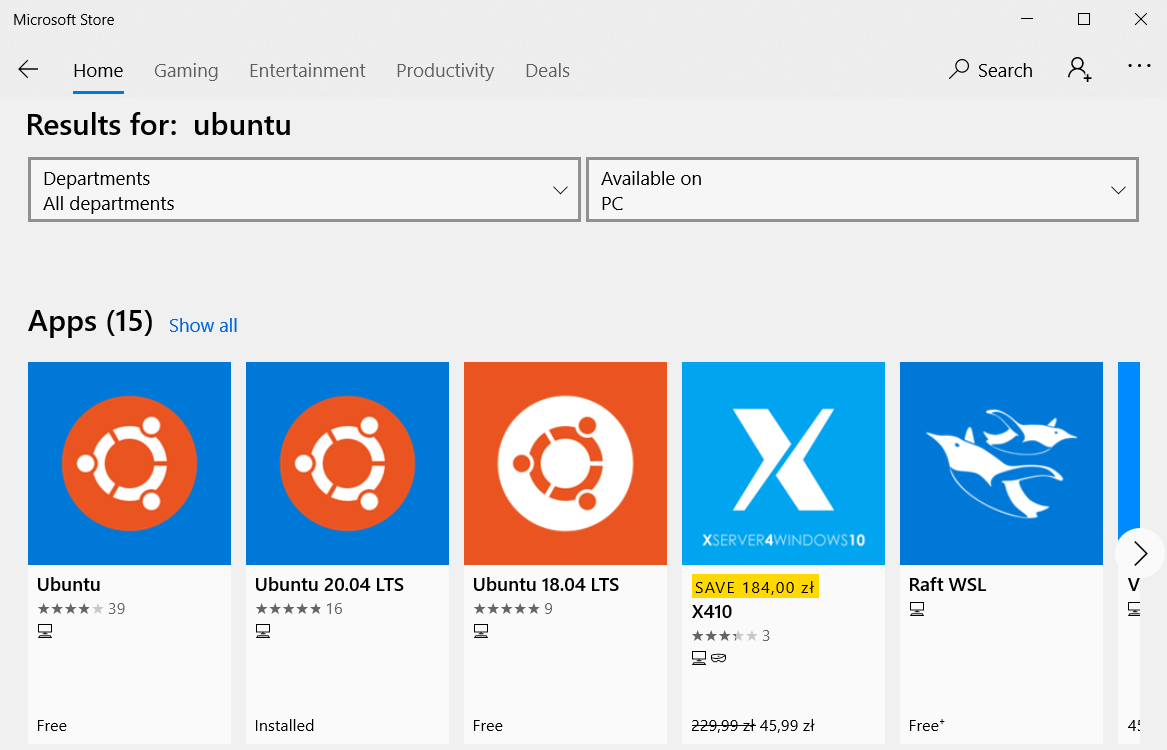Go back with the back arrow

28,70
